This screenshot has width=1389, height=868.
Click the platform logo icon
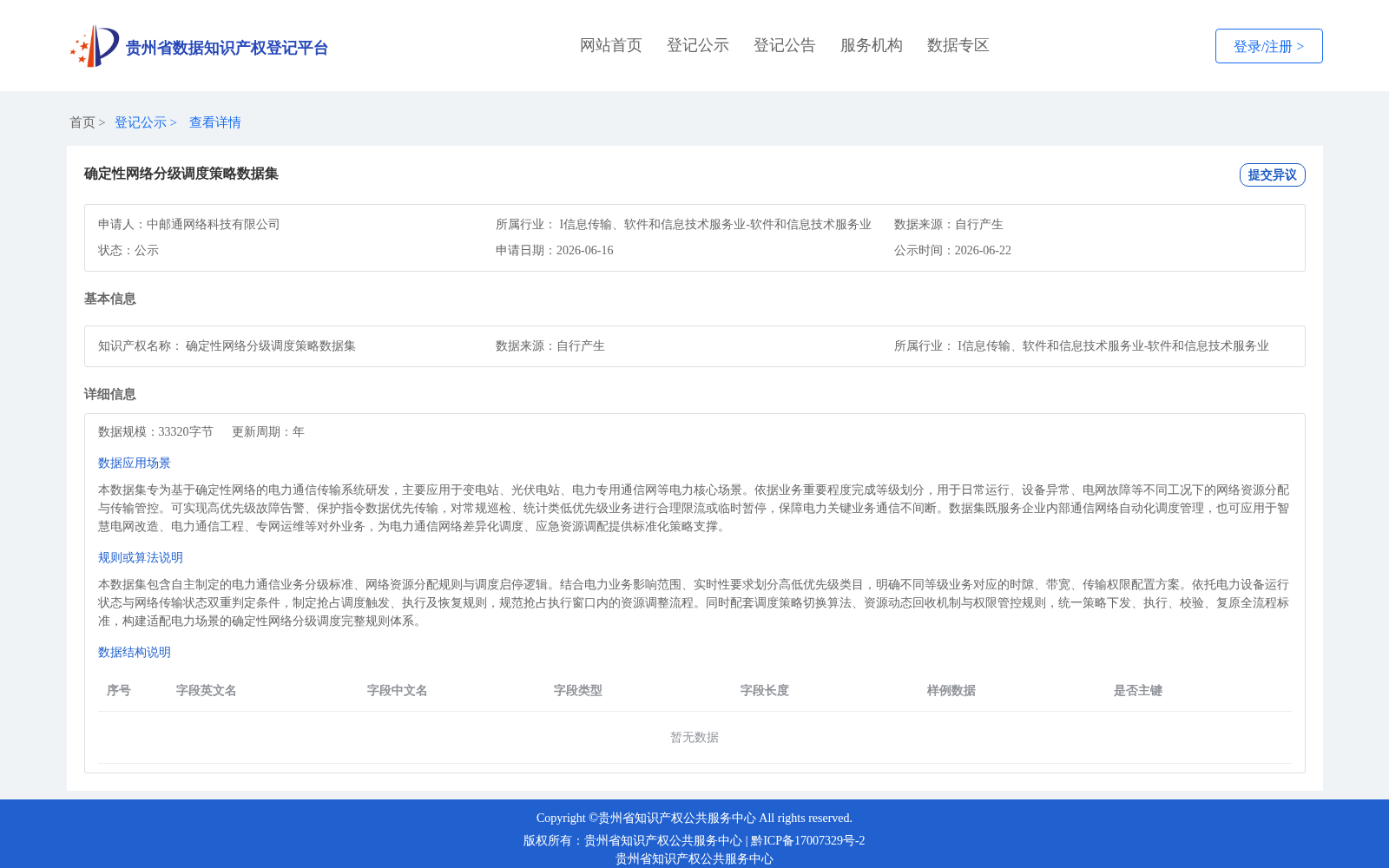pyautogui.click(x=95, y=46)
